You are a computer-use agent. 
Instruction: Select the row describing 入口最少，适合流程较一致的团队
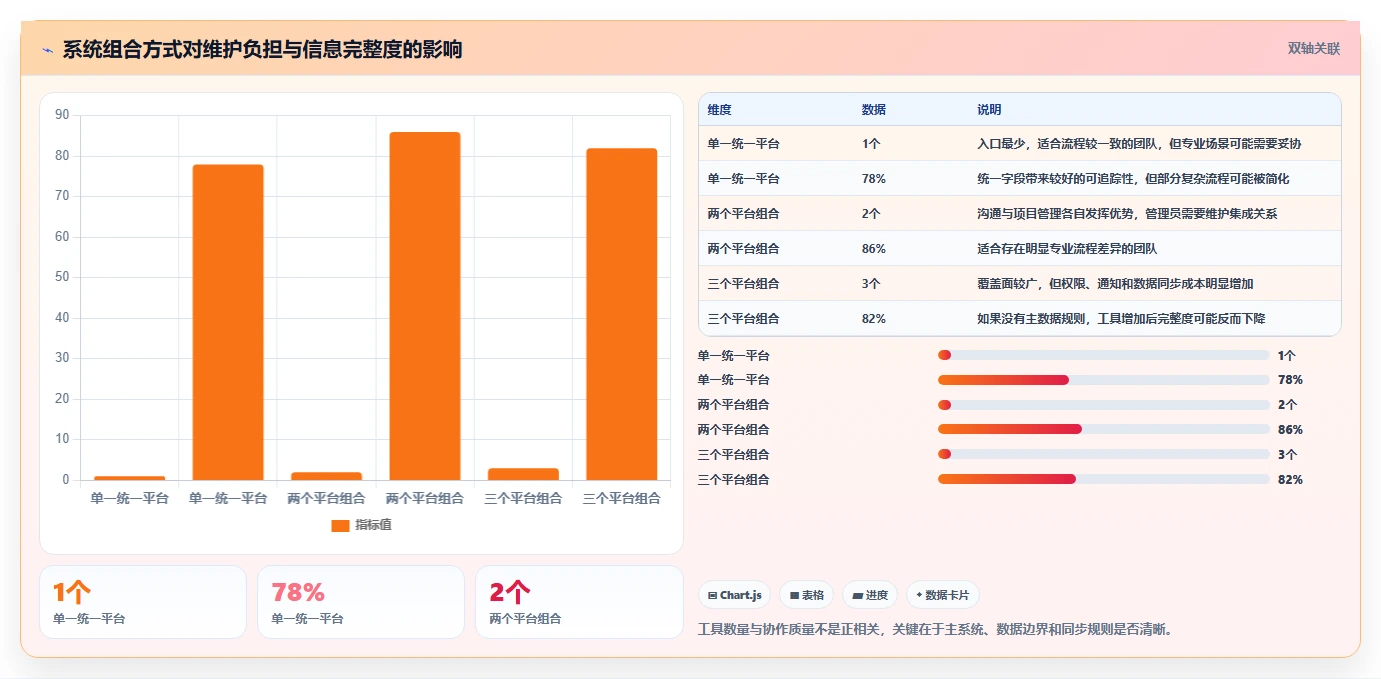coord(1019,144)
